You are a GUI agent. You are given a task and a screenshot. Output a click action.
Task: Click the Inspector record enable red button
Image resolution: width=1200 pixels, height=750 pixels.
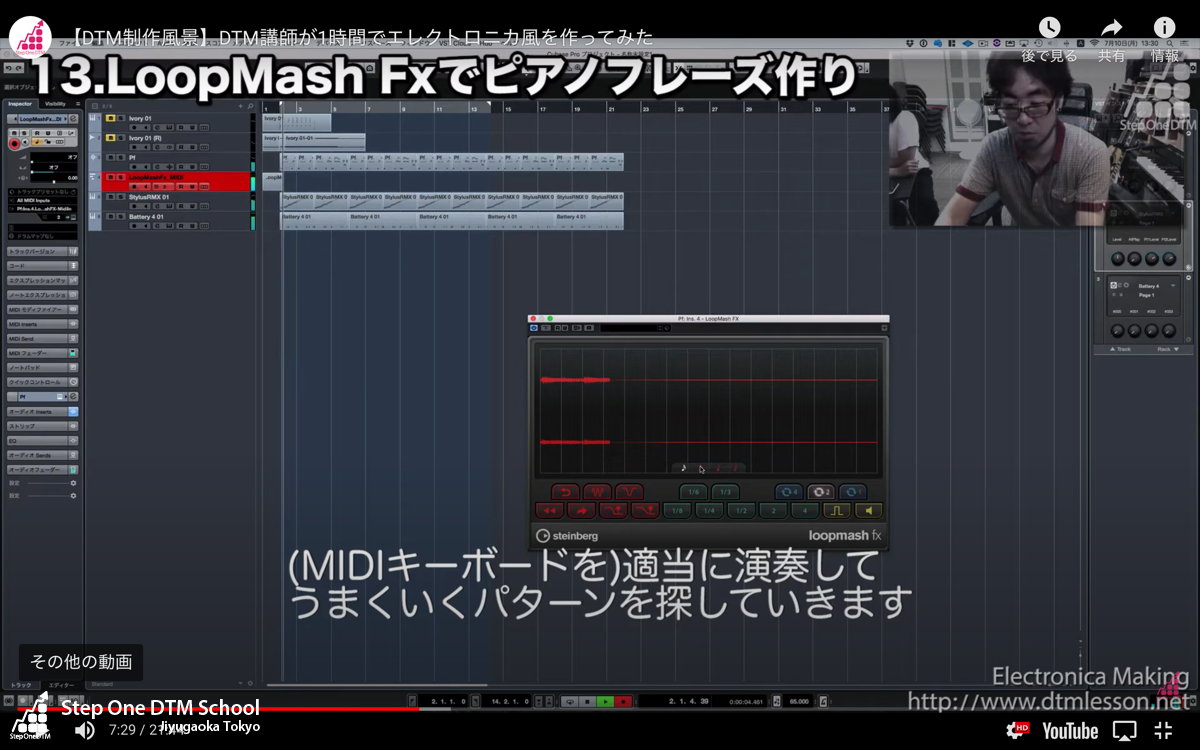coord(14,143)
